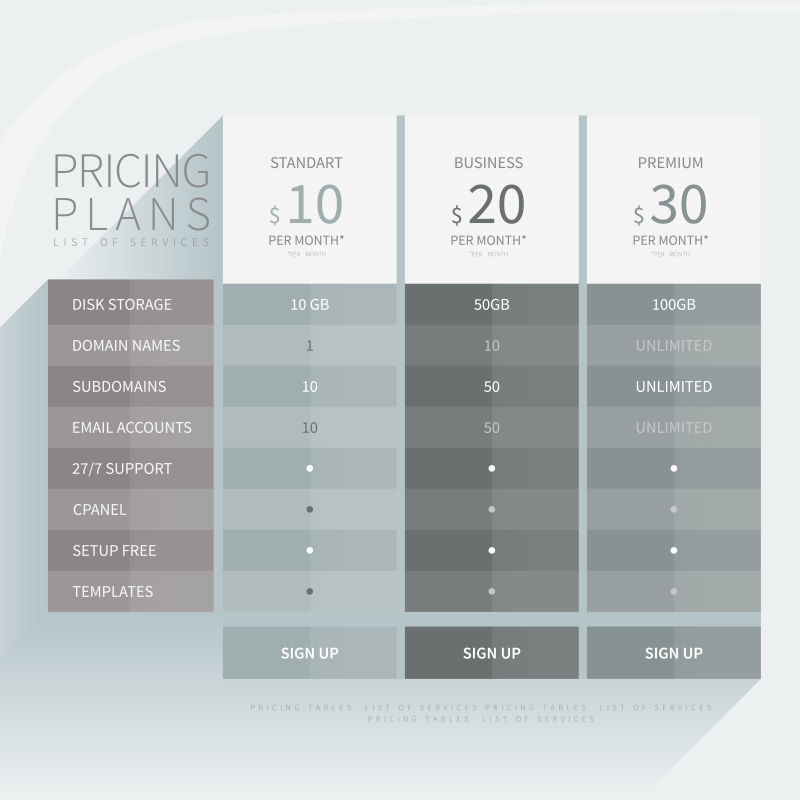This screenshot has width=800, height=800.
Task: Select the Standart plan header
Action: (x=306, y=163)
